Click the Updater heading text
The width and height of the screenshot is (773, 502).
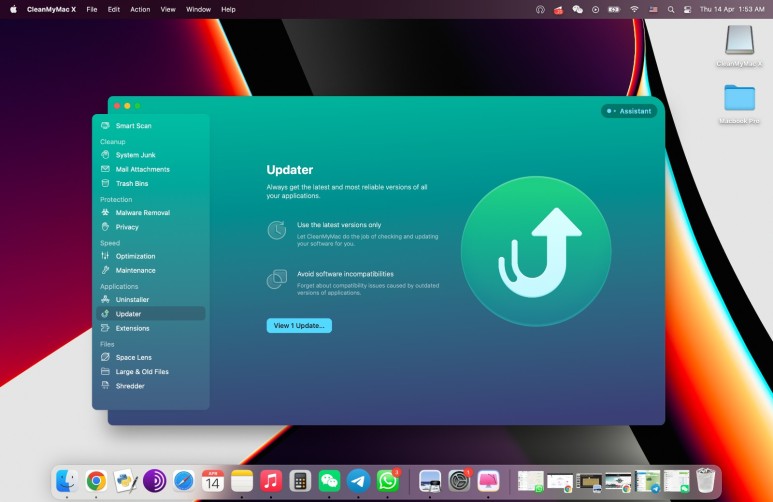click(290, 170)
